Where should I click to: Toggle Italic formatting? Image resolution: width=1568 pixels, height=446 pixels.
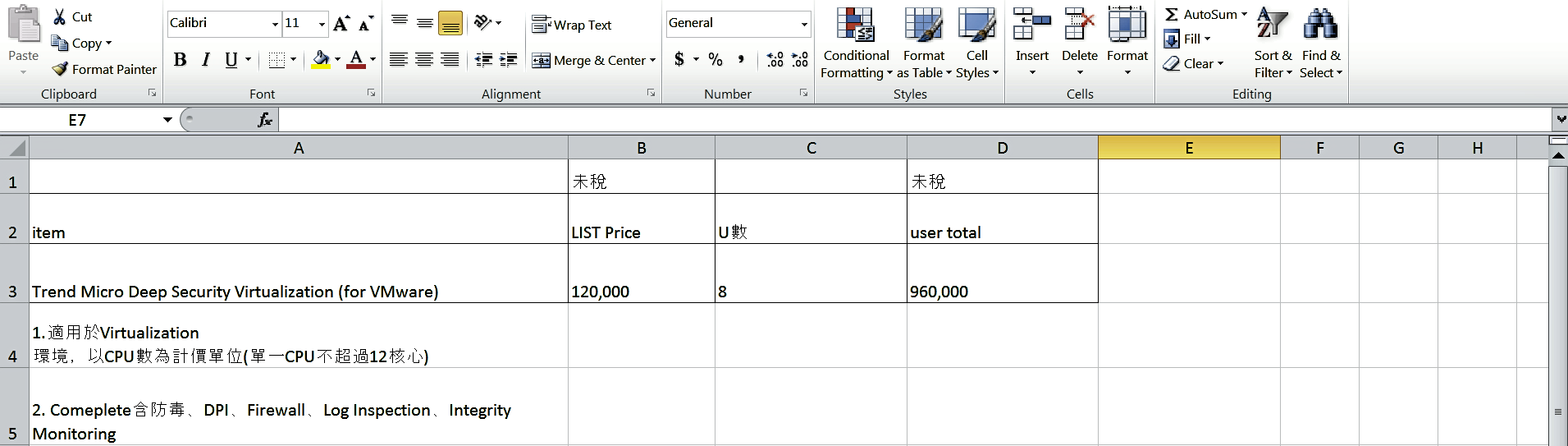(x=206, y=59)
